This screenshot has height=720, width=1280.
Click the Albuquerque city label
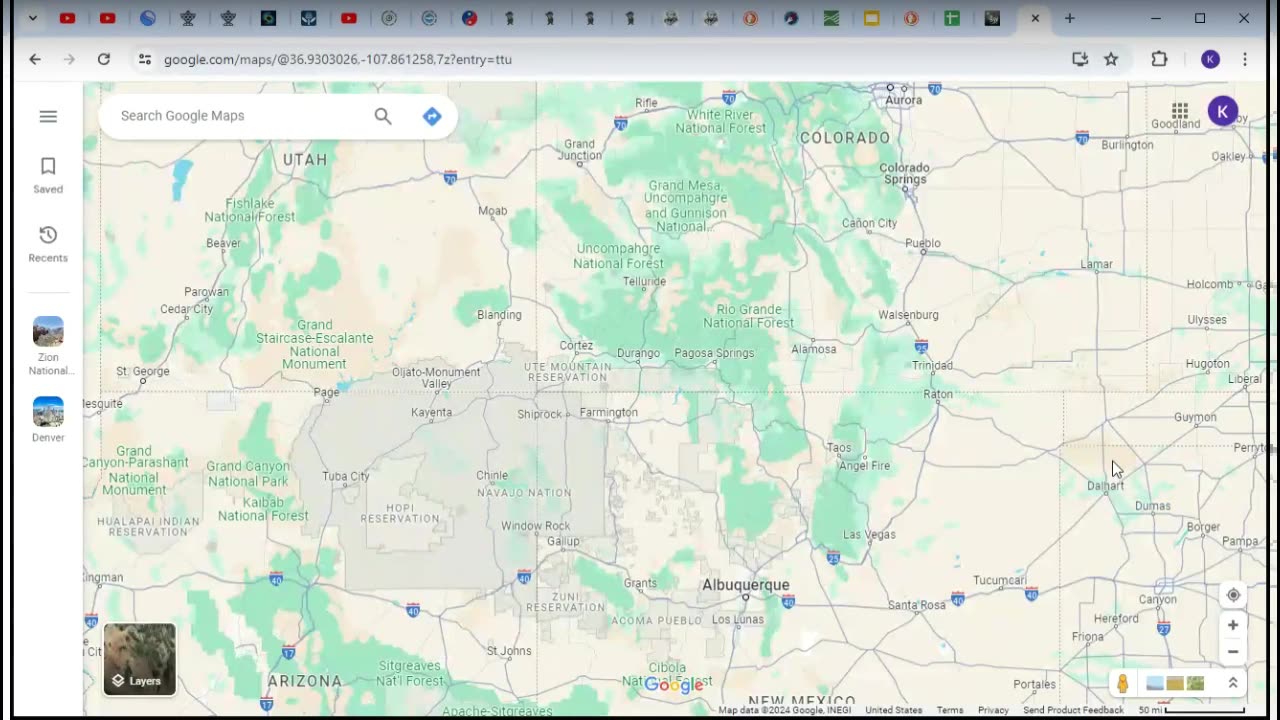coord(746,585)
